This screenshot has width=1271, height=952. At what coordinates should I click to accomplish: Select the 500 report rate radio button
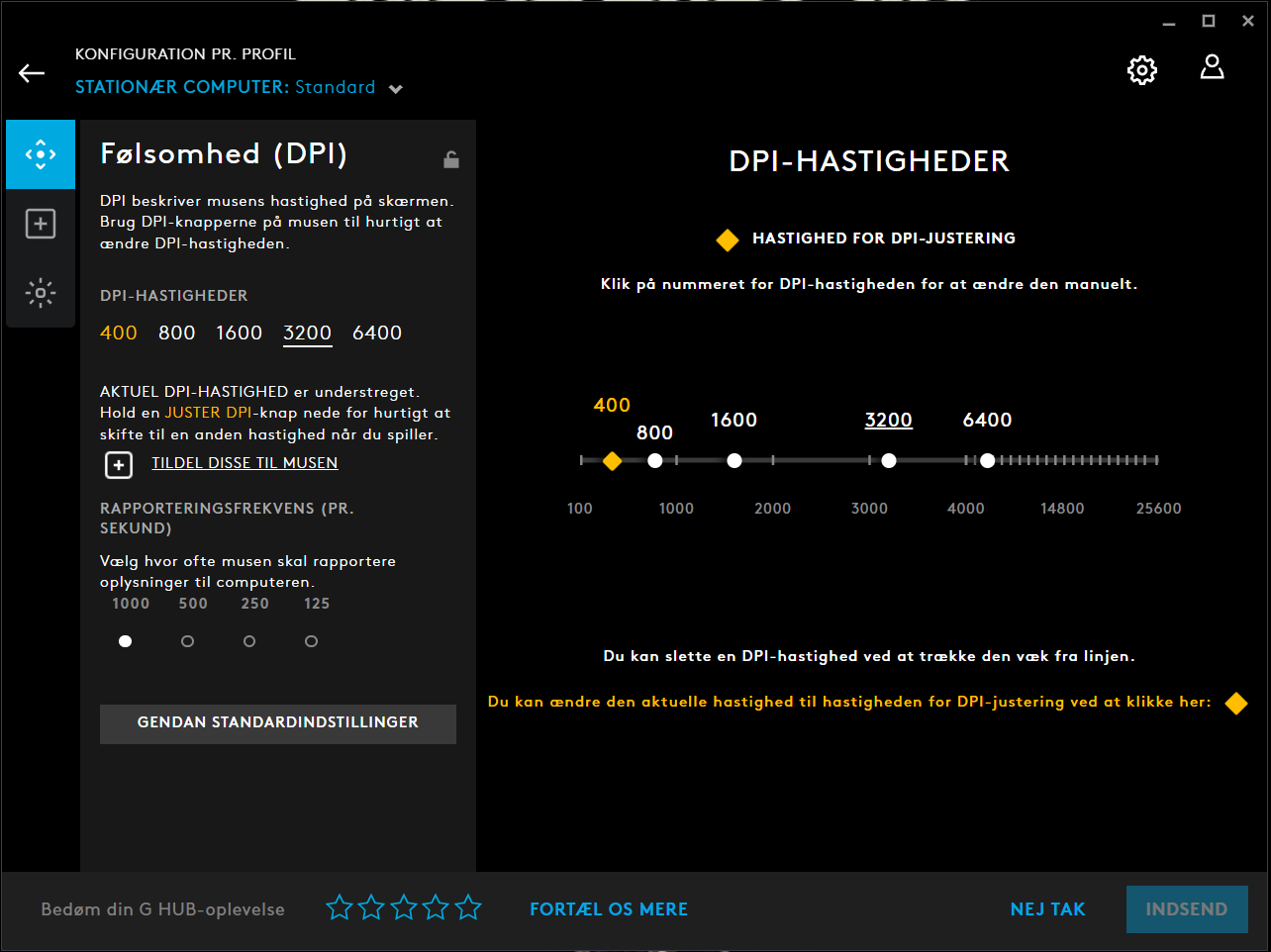[187, 641]
